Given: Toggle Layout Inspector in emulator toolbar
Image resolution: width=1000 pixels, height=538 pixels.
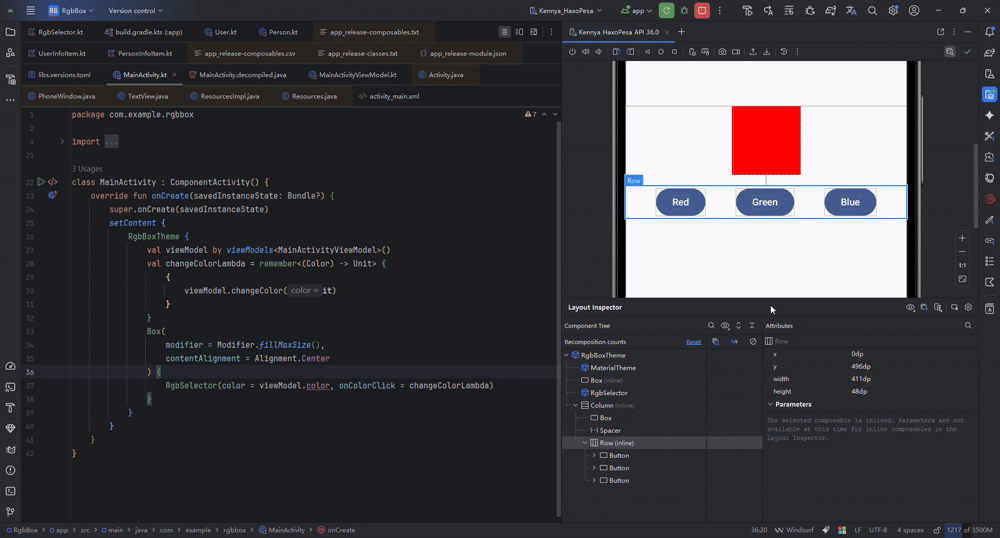Looking at the screenshot, I should tap(950, 52).
